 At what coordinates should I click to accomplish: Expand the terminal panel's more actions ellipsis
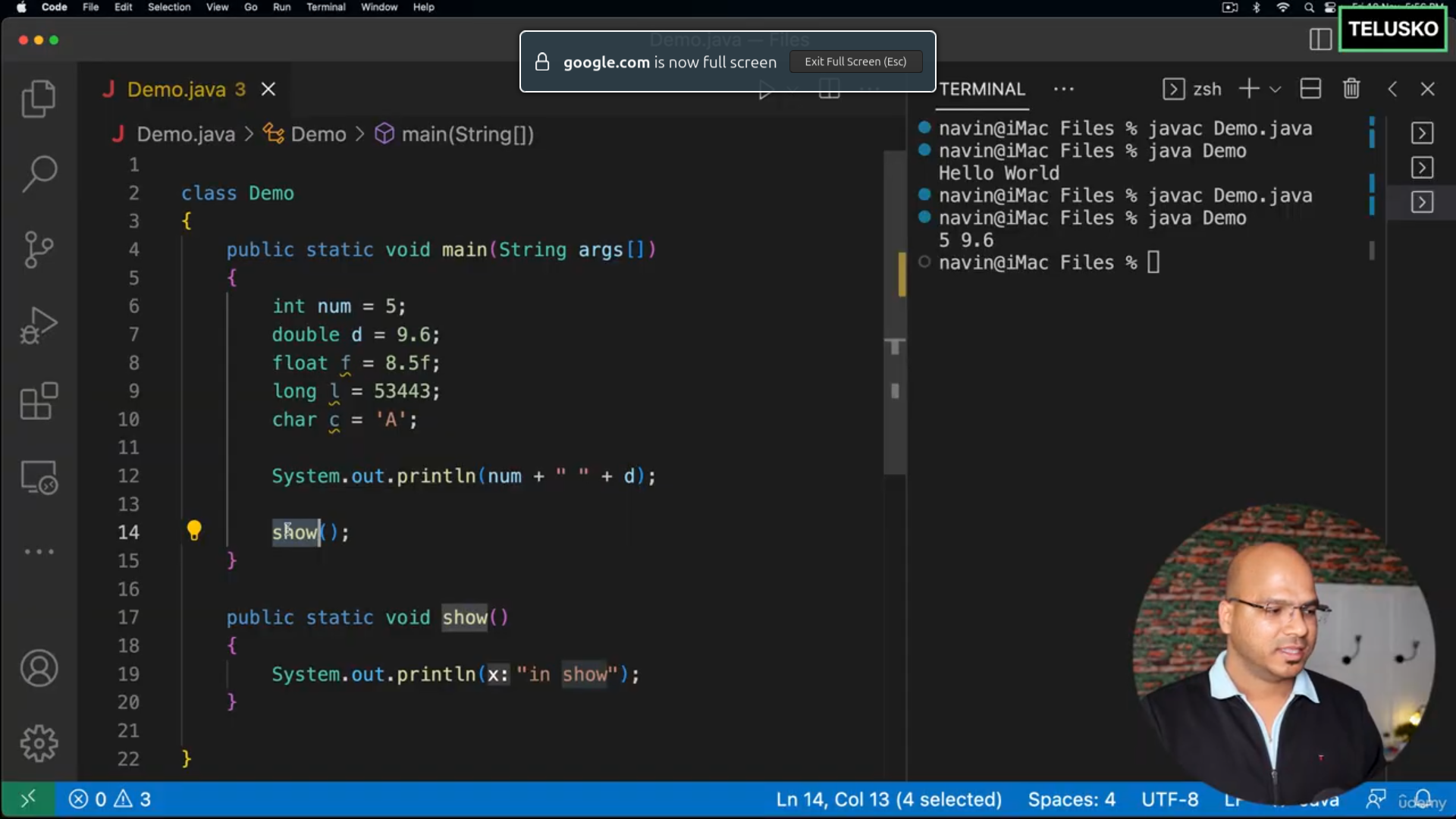click(1063, 89)
